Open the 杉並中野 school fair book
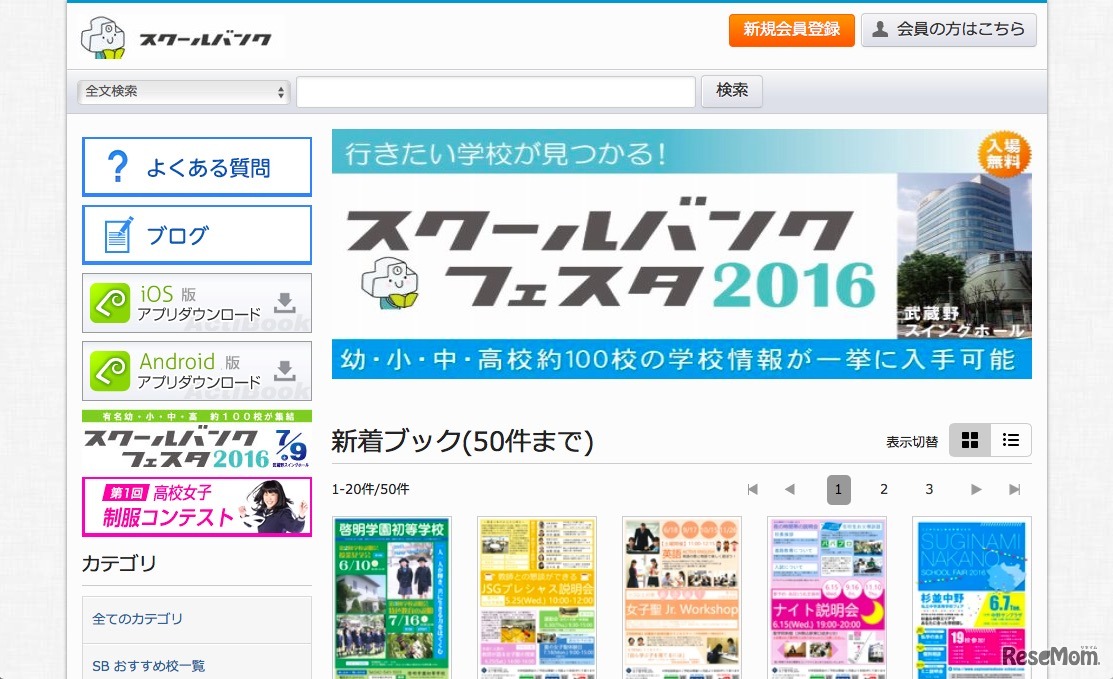 (971, 597)
